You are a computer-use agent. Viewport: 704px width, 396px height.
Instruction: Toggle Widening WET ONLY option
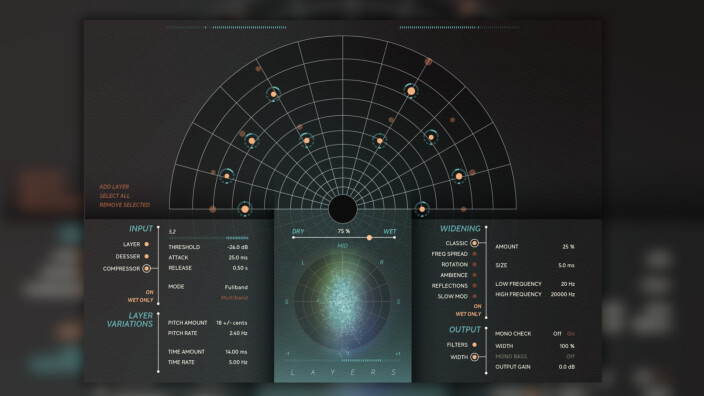(468, 314)
